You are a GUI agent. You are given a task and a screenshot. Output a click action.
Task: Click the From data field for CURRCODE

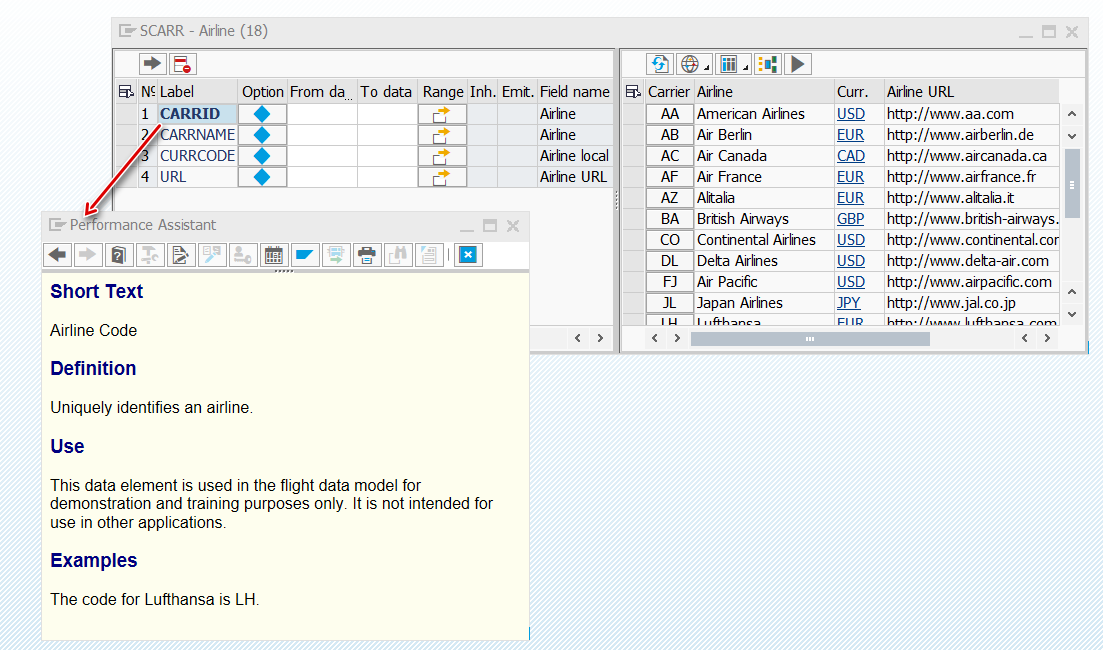tap(322, 156)
